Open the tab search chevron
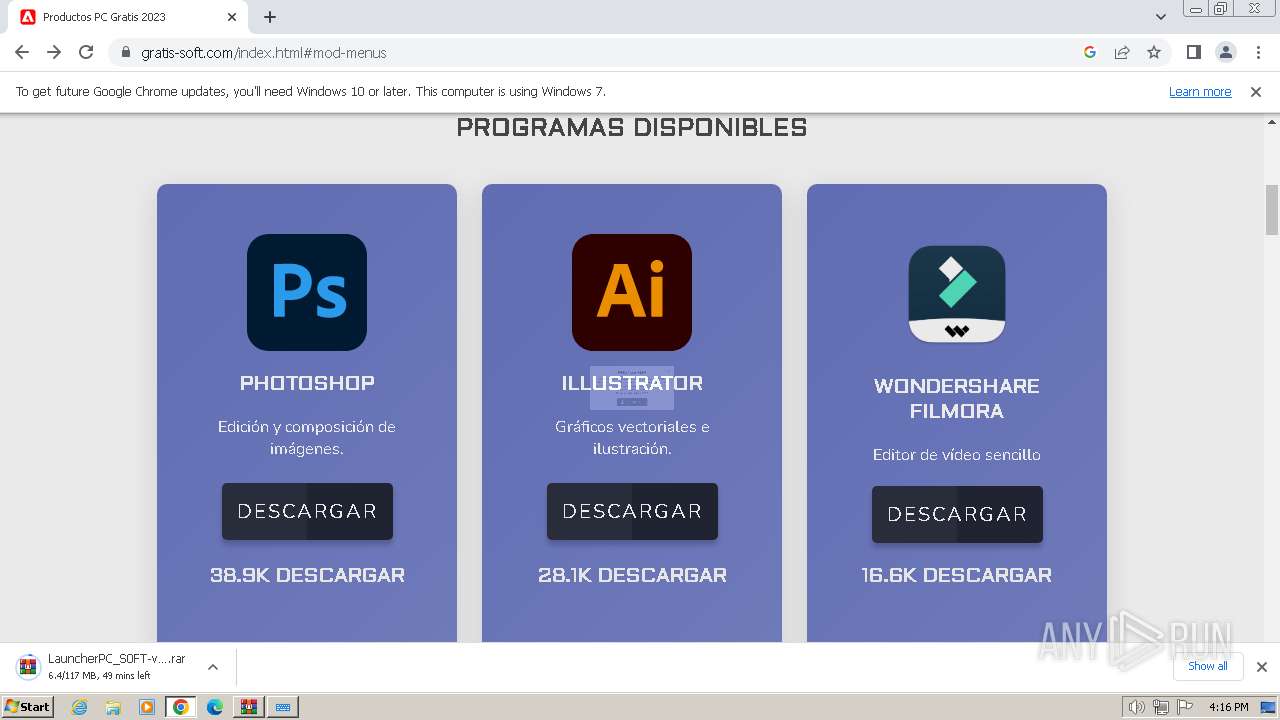Image resolution: width=1280 pixels, height=720 pixels. click(1161, 17)
